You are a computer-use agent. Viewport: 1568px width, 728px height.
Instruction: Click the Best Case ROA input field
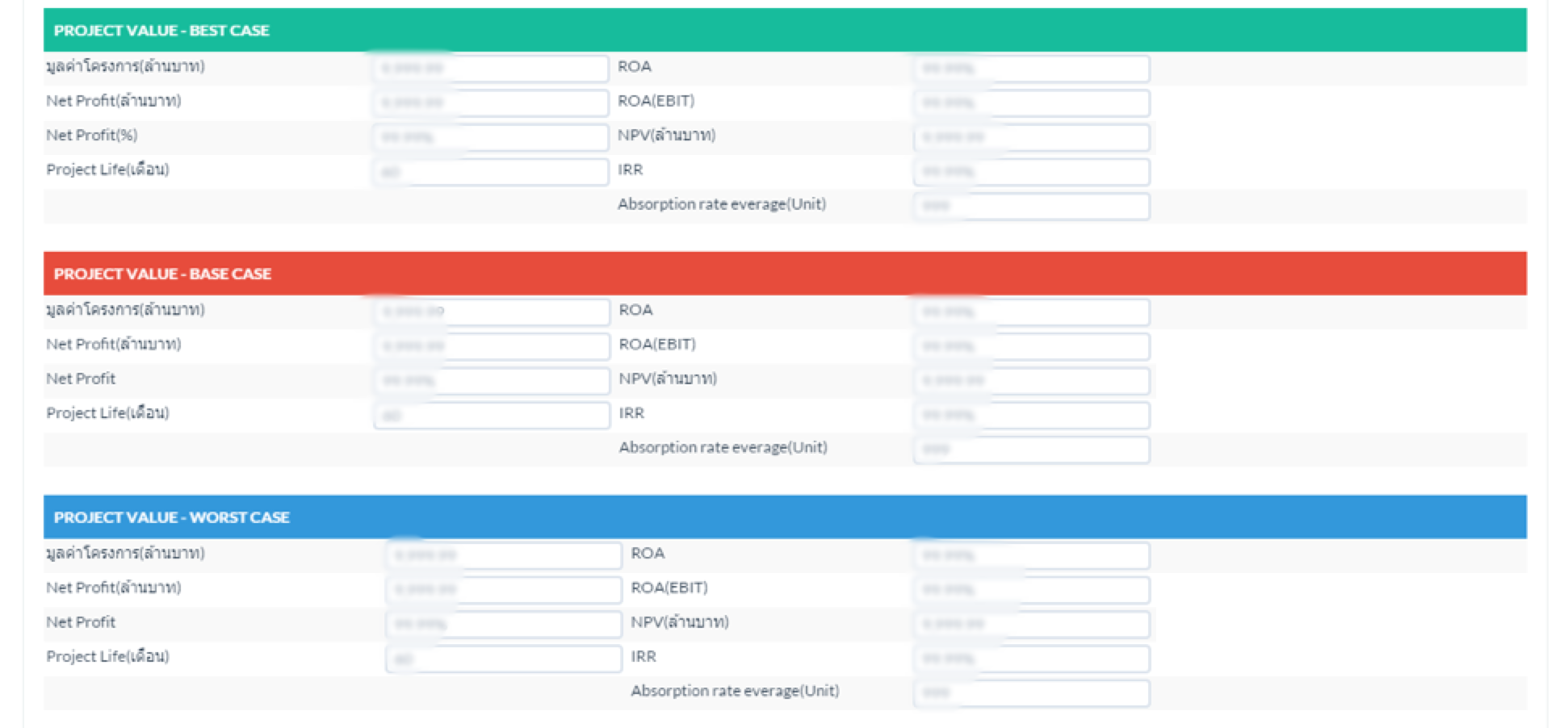pos(1031,69)
